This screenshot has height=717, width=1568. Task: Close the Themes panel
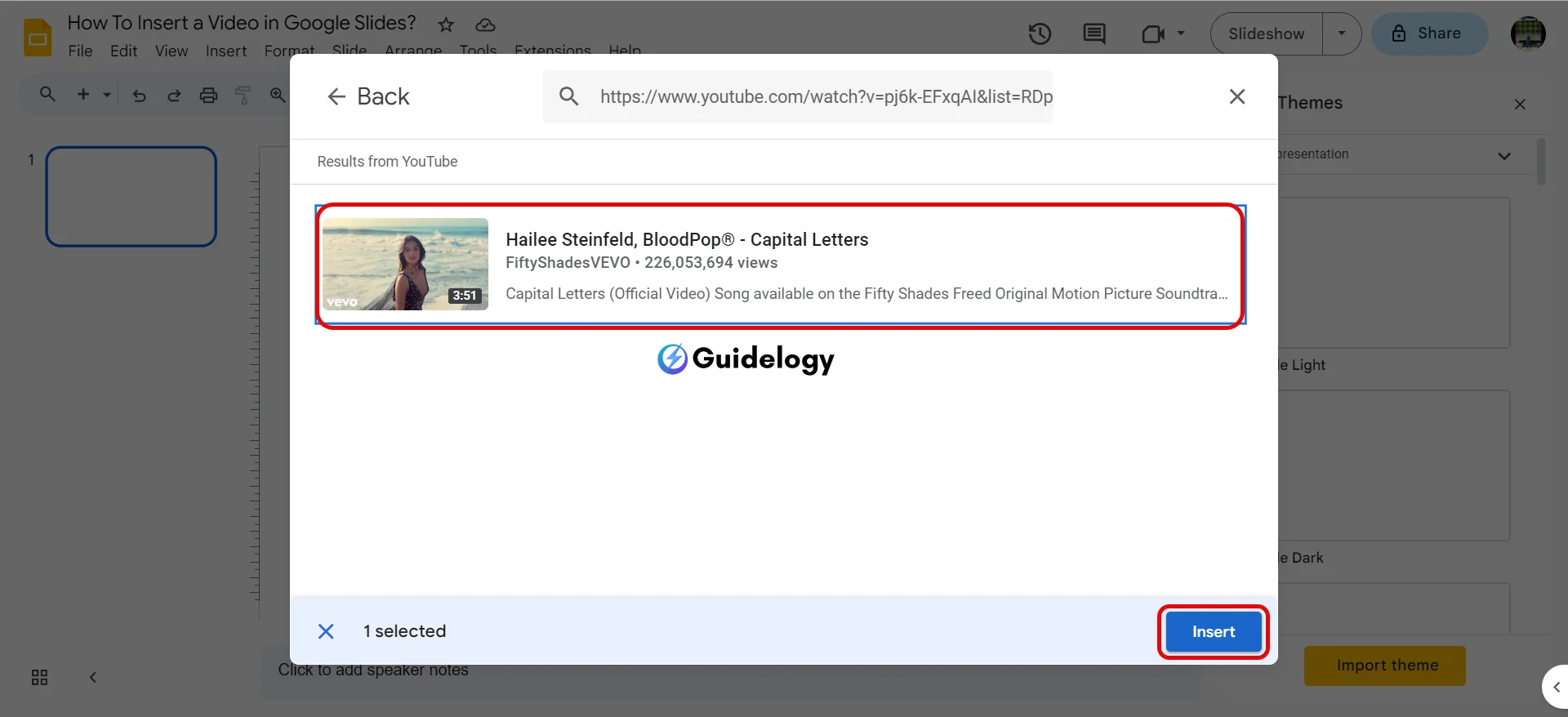pyautogui.click(x=1520, y=104)
